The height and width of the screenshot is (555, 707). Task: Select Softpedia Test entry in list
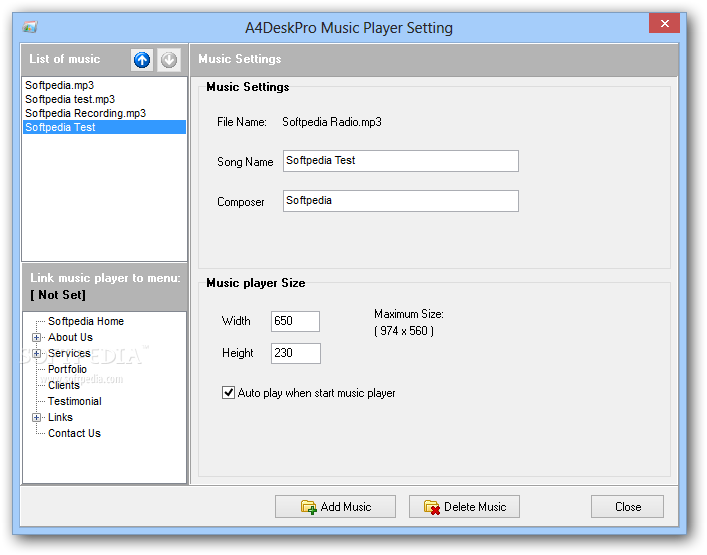(104, 127)
